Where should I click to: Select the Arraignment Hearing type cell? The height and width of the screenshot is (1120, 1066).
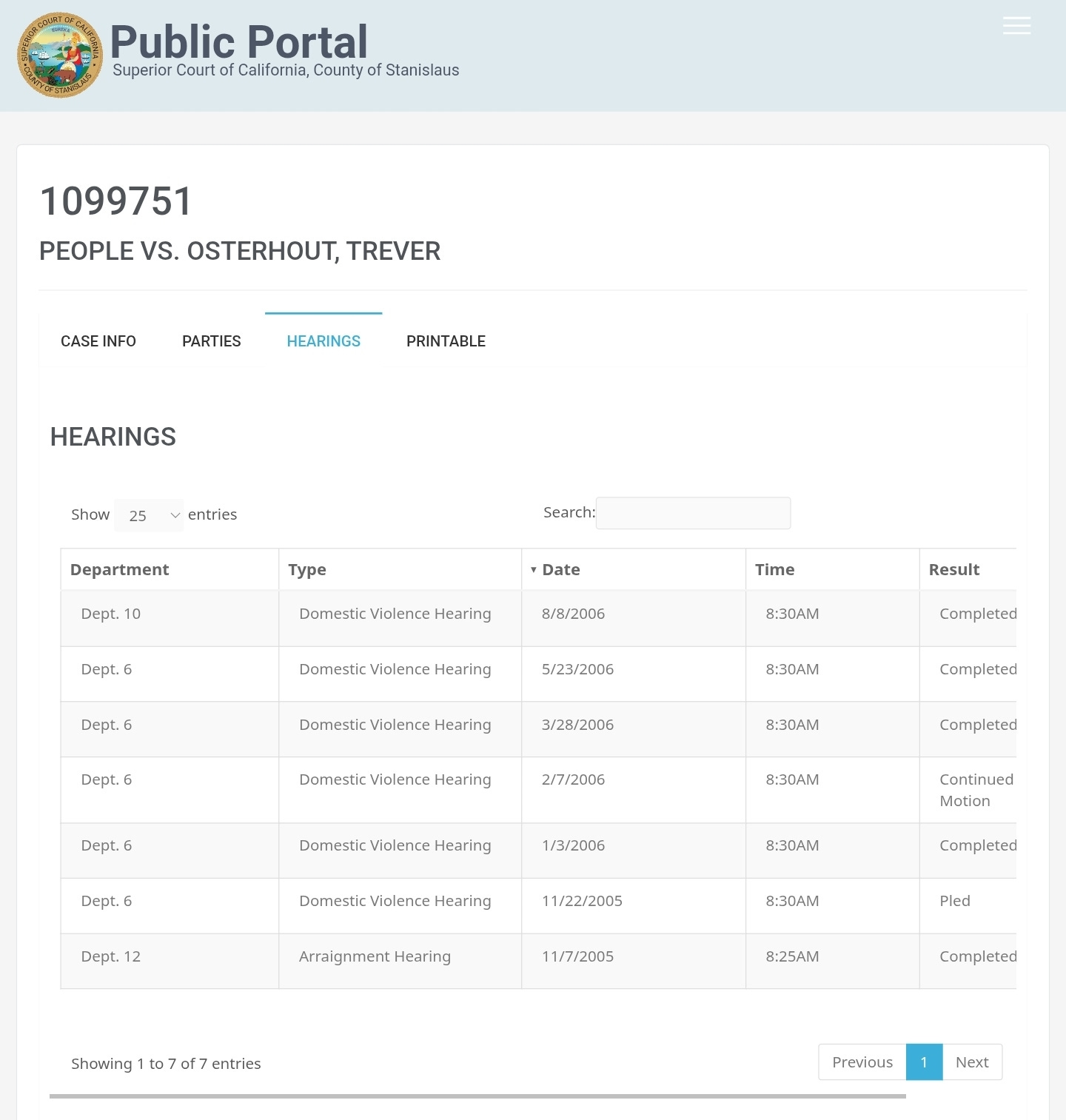pyautogui.click(x=400, y=961)
